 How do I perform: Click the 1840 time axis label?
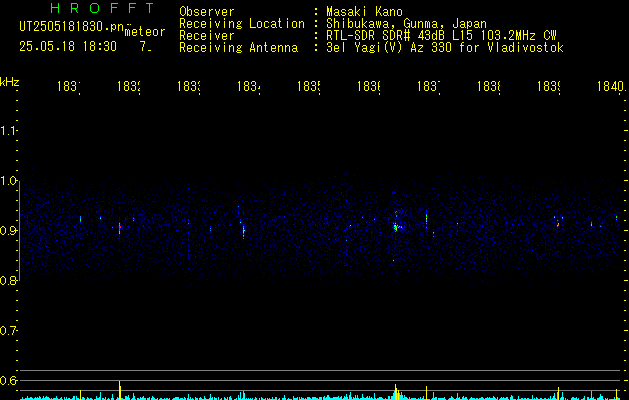point(611,86)
